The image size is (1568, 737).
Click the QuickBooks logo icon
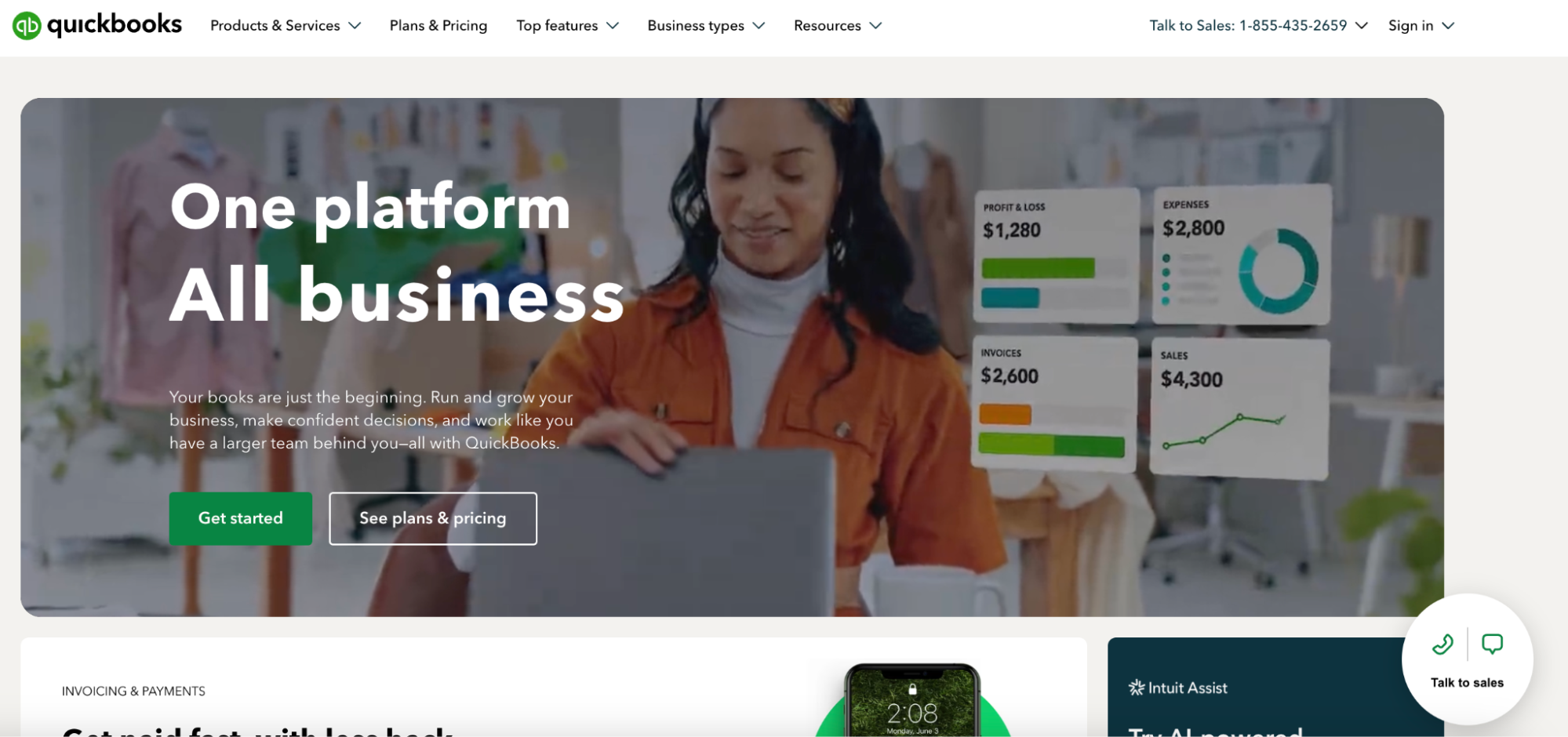(27, 26)
